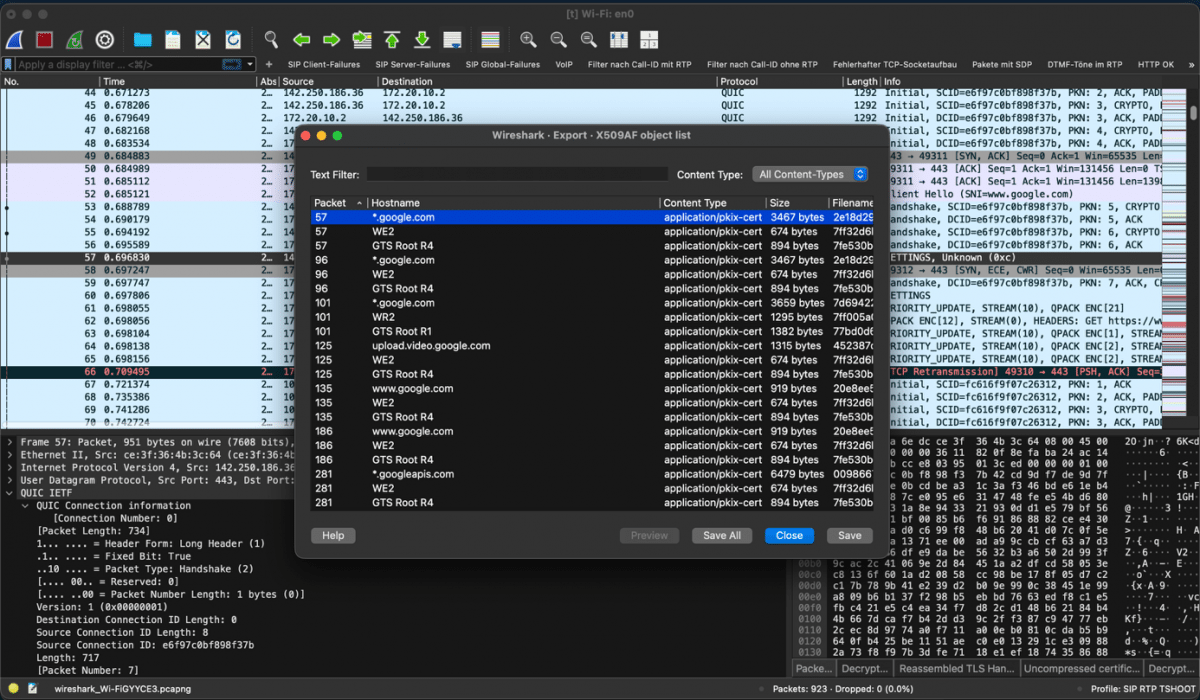This screenshot has width=1200, height=700.
Task: Open display filter history dropdown arrow
Action: [252, 65]
